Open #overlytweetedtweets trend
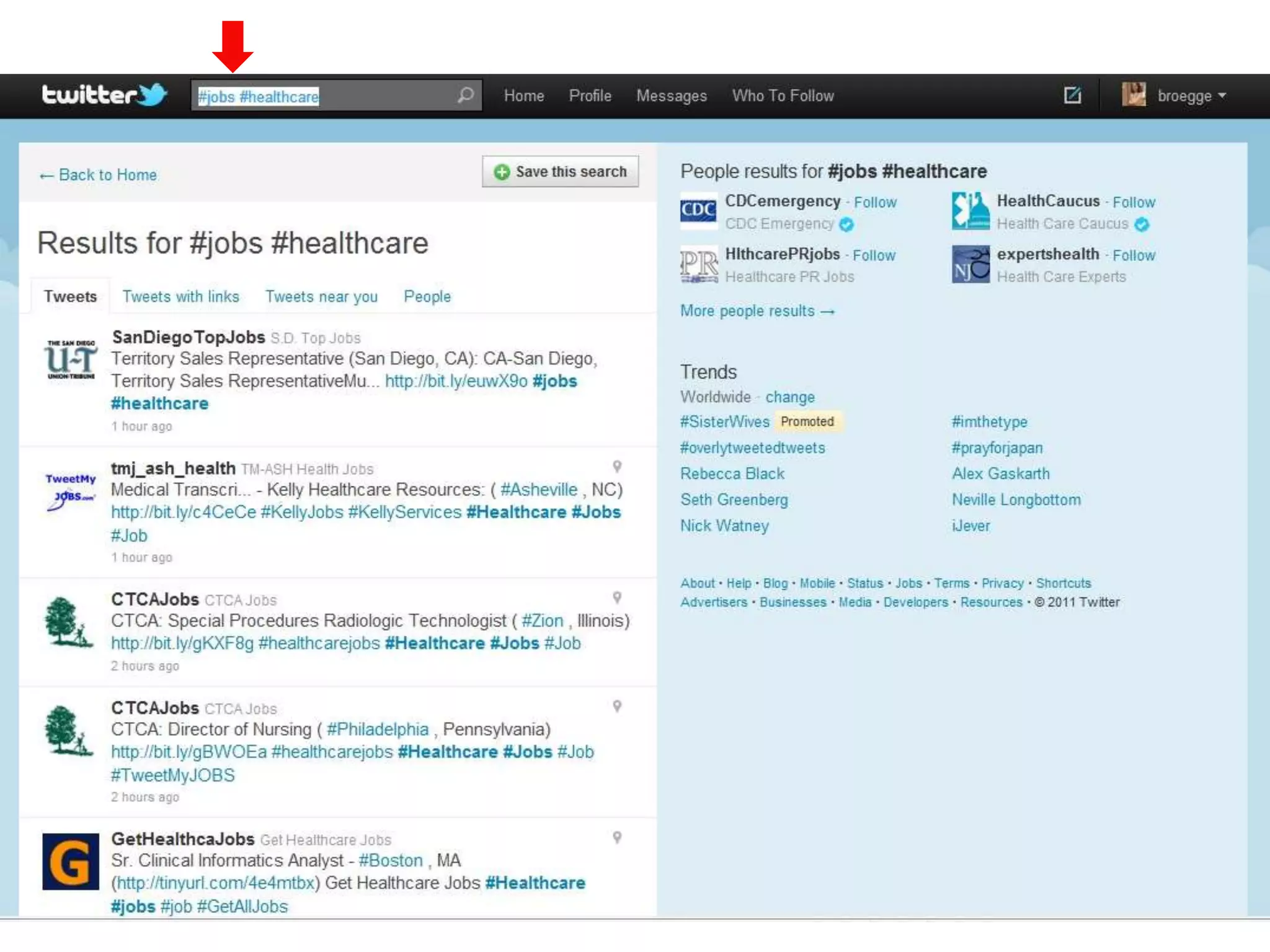 [753, 448]
